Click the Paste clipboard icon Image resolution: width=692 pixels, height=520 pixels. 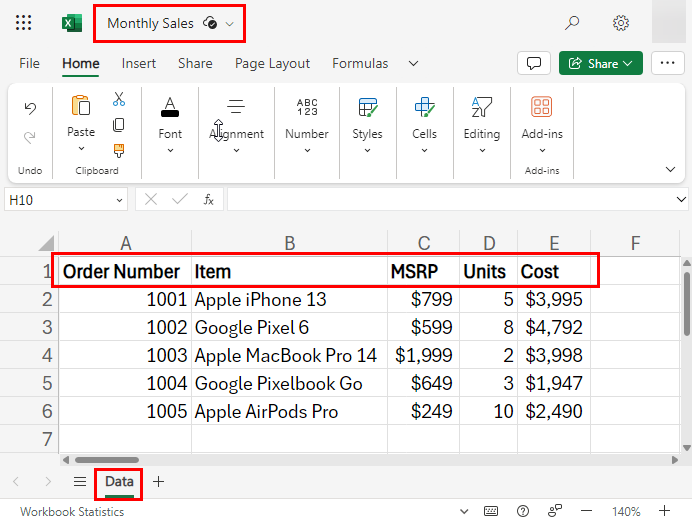click(81, 106)
